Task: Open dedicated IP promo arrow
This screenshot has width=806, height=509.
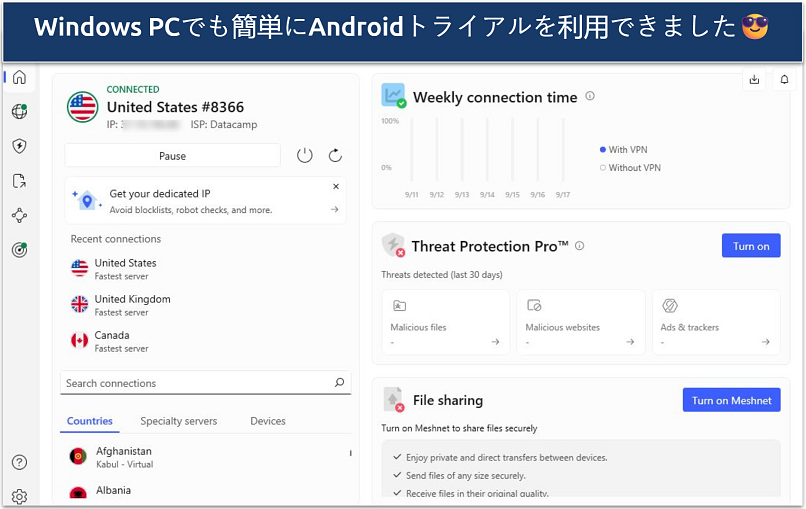Action: (335, 210)
